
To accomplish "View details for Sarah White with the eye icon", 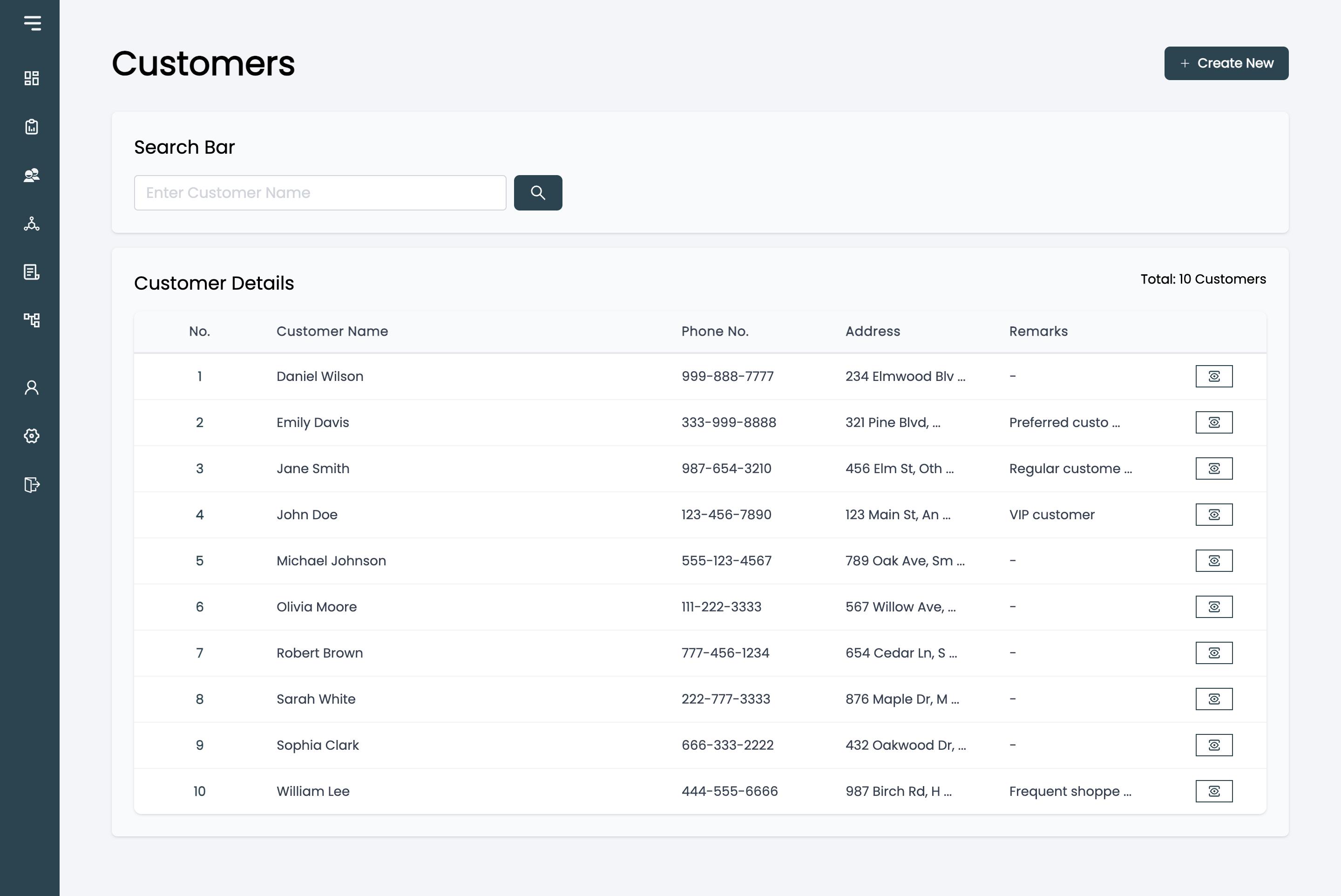I will [x=1213, y=699].
